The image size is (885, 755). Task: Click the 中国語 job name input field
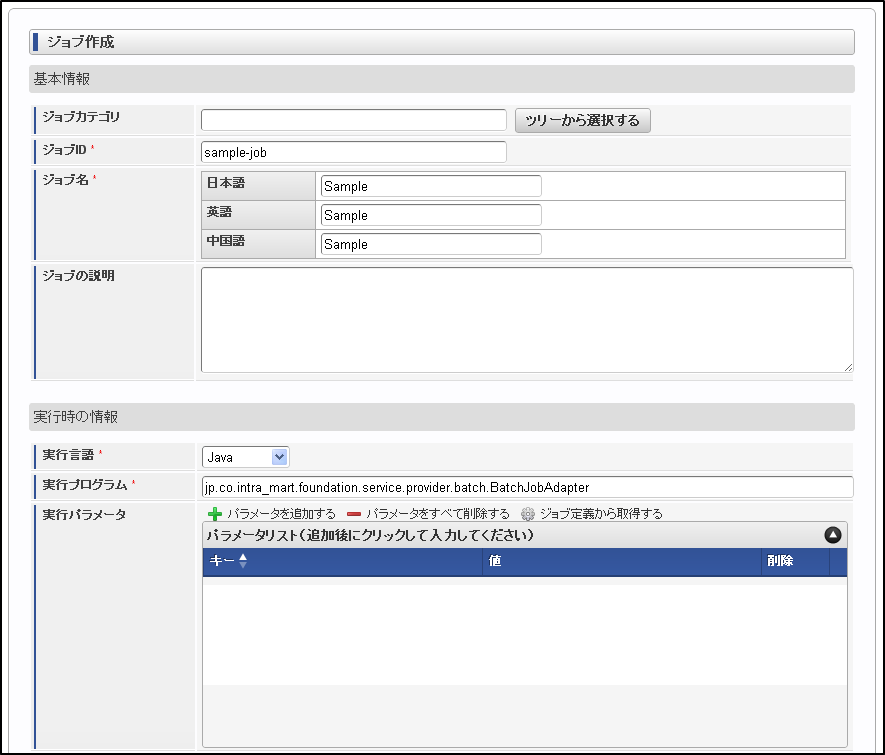click(x=431, y=244)
